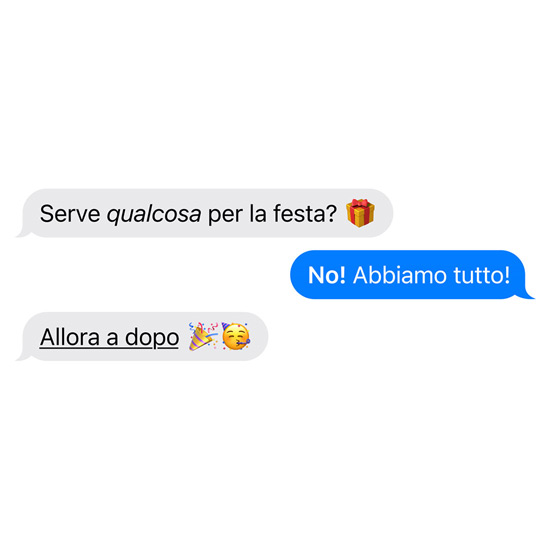Tap the party popper emoji
This screenshot has height=550, width=550.
point(203,336)
